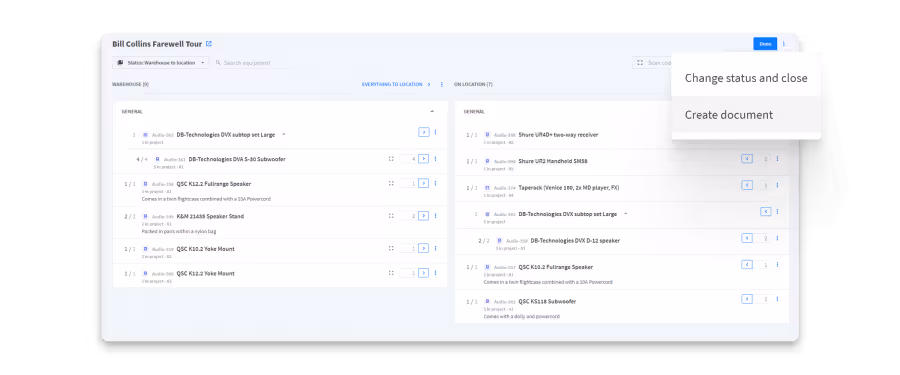Move DVA S-30 Subwoofer to location
The height and width of the screenshot is (375, 900).
coord(424,158)
